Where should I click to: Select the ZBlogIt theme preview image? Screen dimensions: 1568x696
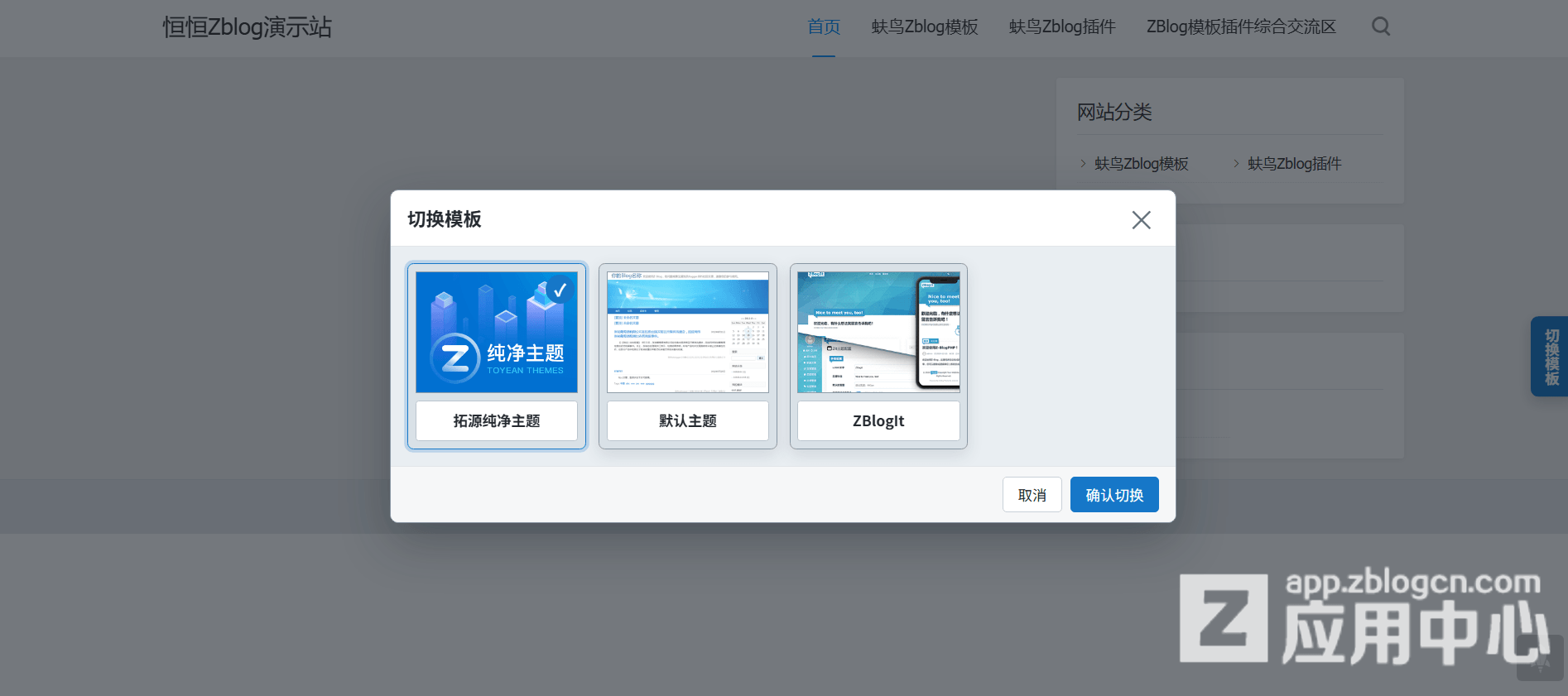878,332
